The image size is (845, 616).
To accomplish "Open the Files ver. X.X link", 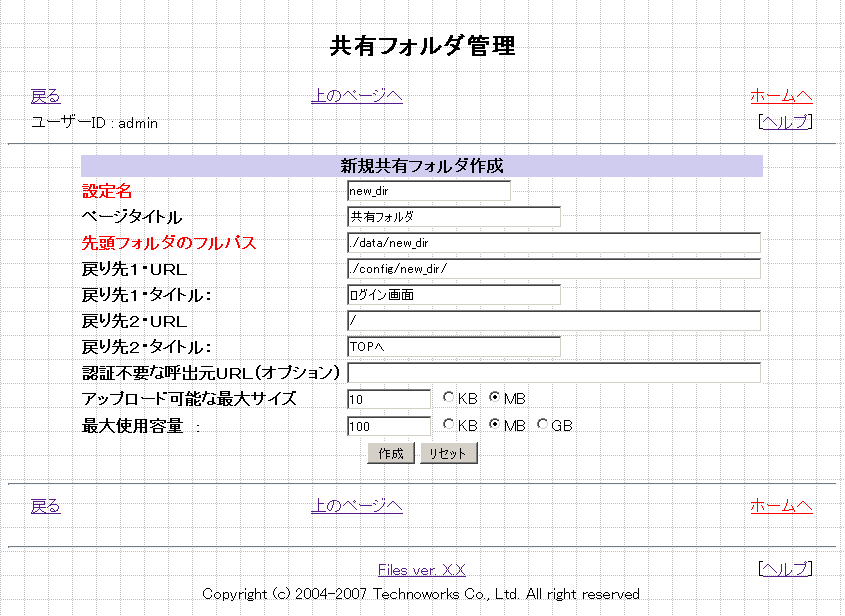I will [421, 570].
